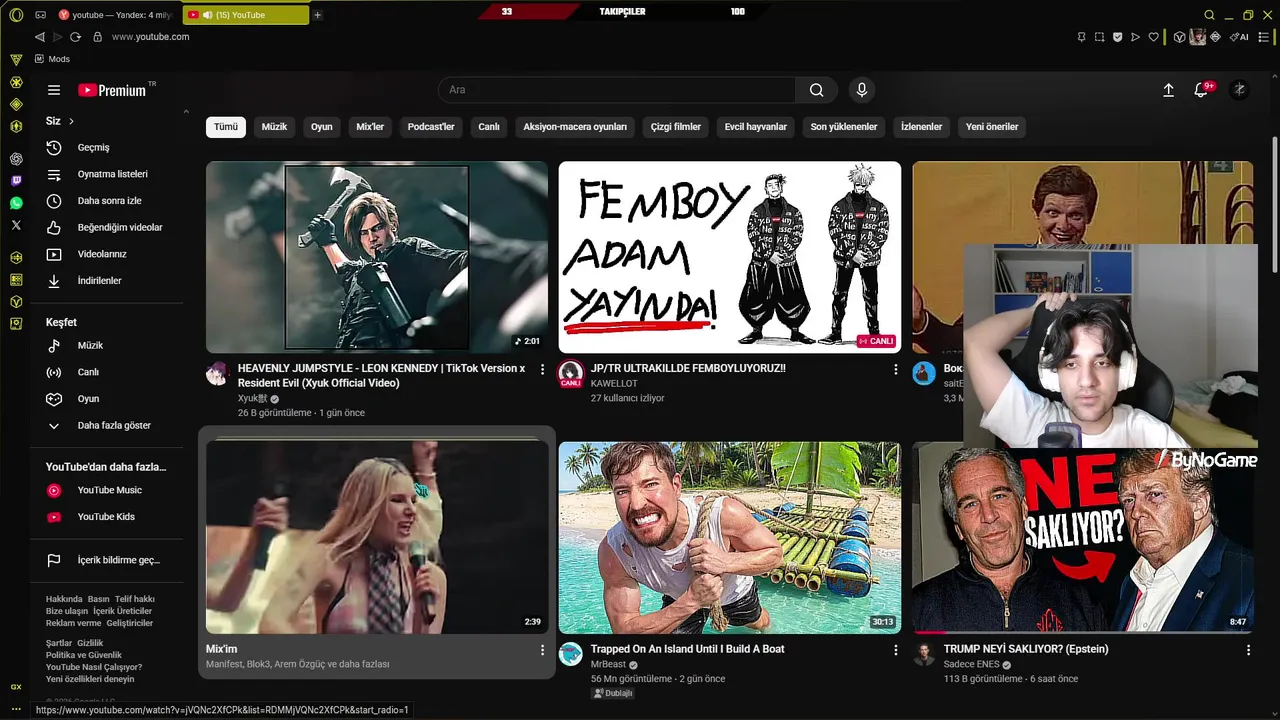The width and height of the screenshot is (1280, 720).
Task: Open options for TRUMP NEYİ SAKLIYOR video
Action: (x=1248, y=650)
